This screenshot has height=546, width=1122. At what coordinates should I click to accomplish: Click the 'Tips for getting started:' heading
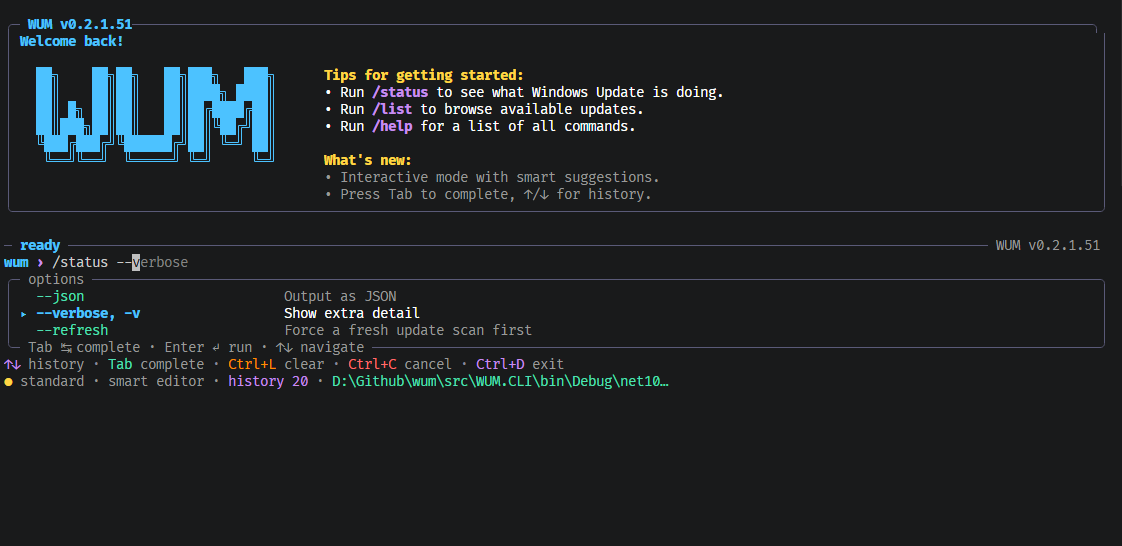[x=424, y=75]
